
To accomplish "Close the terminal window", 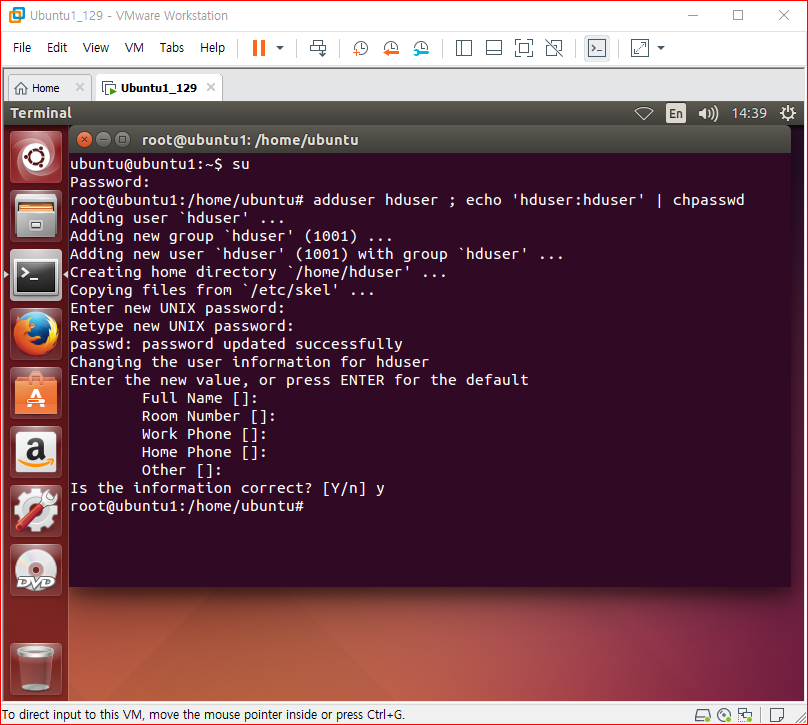I will tap(84, 140).
